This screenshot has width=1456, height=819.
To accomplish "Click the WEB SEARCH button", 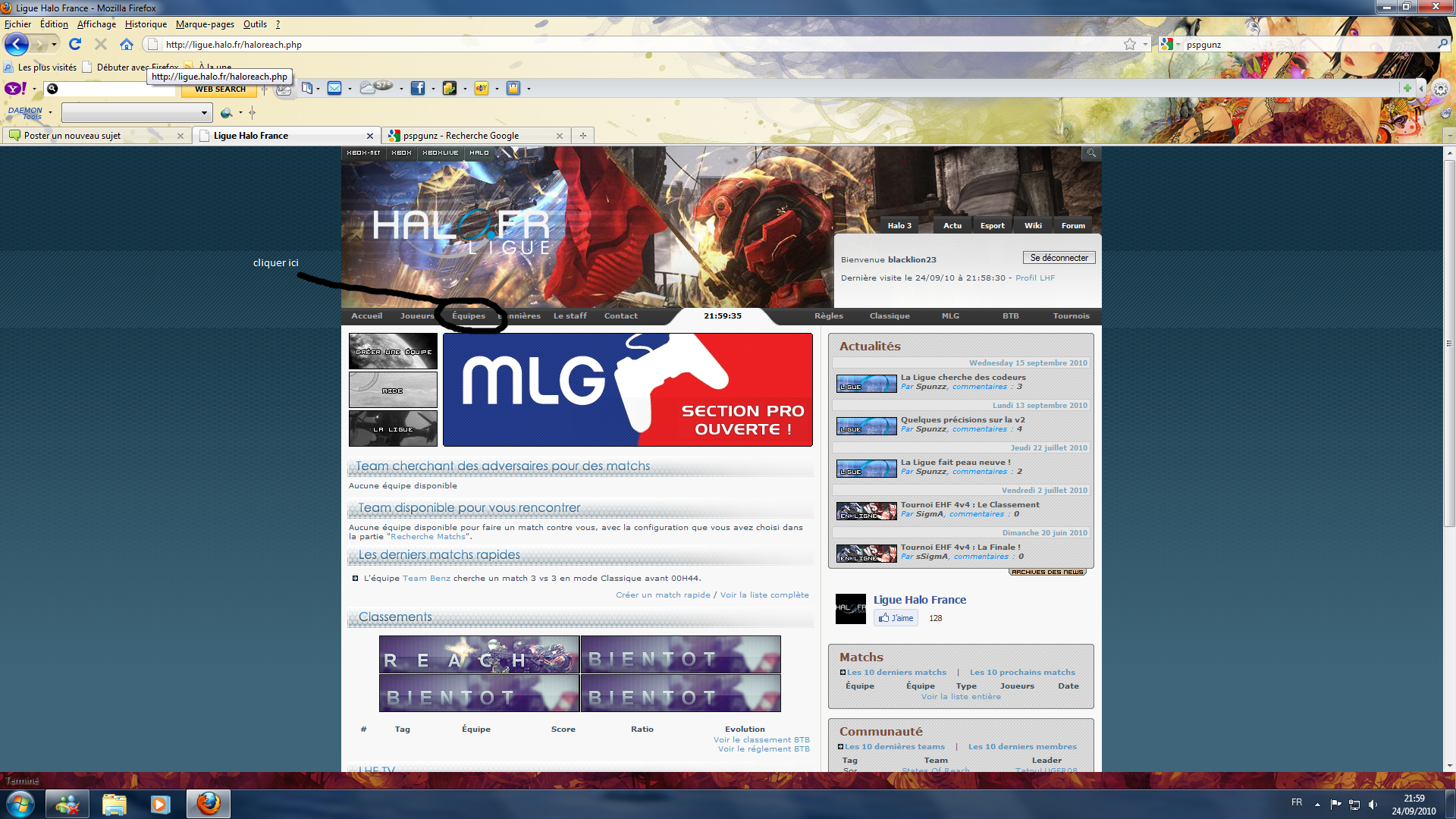I will pos(220,89).
